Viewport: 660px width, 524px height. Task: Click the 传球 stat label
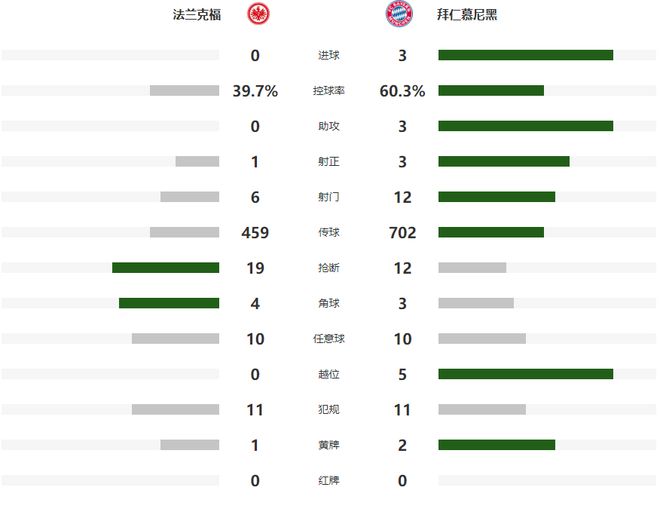pos(328,233)
